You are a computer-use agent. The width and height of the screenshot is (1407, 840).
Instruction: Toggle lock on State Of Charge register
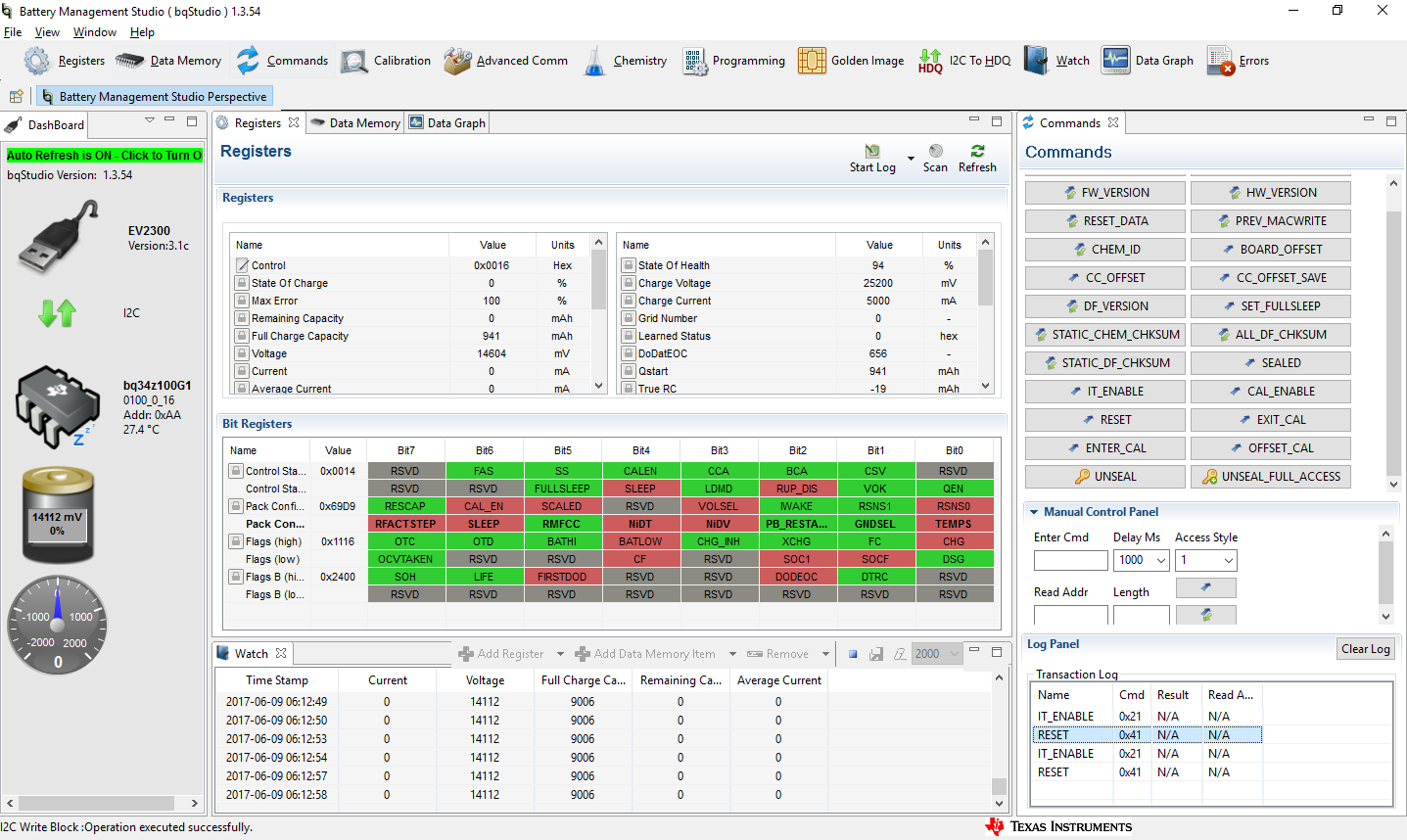click(242, 283)
